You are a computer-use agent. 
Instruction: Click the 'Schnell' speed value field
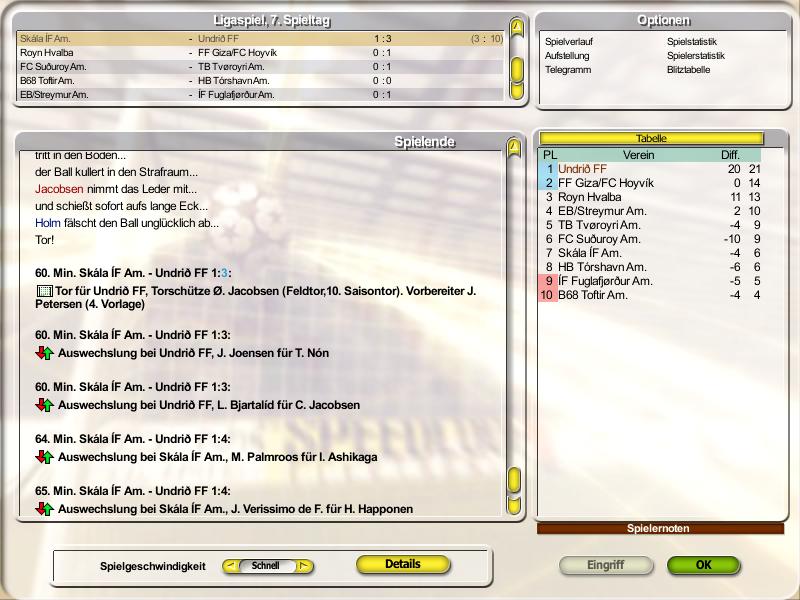click(x=266, y=566)
